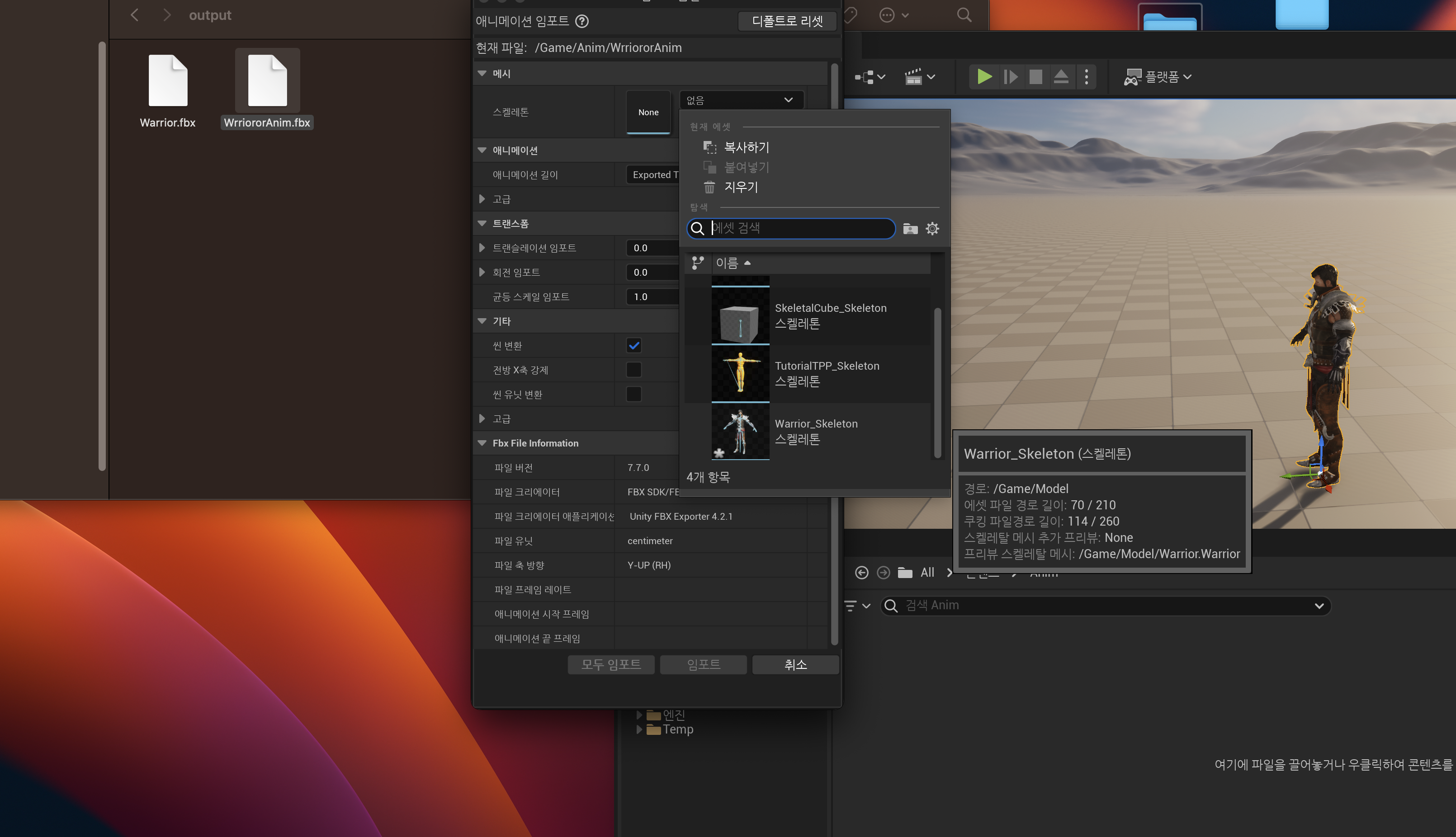Open the 없음 skeleton dropdown
Viewport: 1456px width, 837px height.
click(x=740, y=100)
